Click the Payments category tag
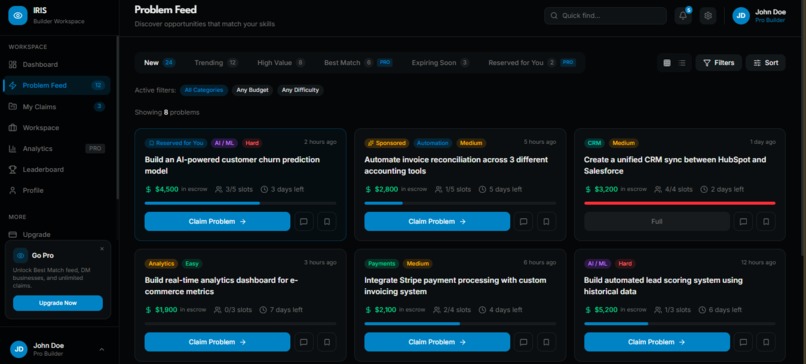The height and width of the screenshot is (364, 806). (x=381, y=264)
